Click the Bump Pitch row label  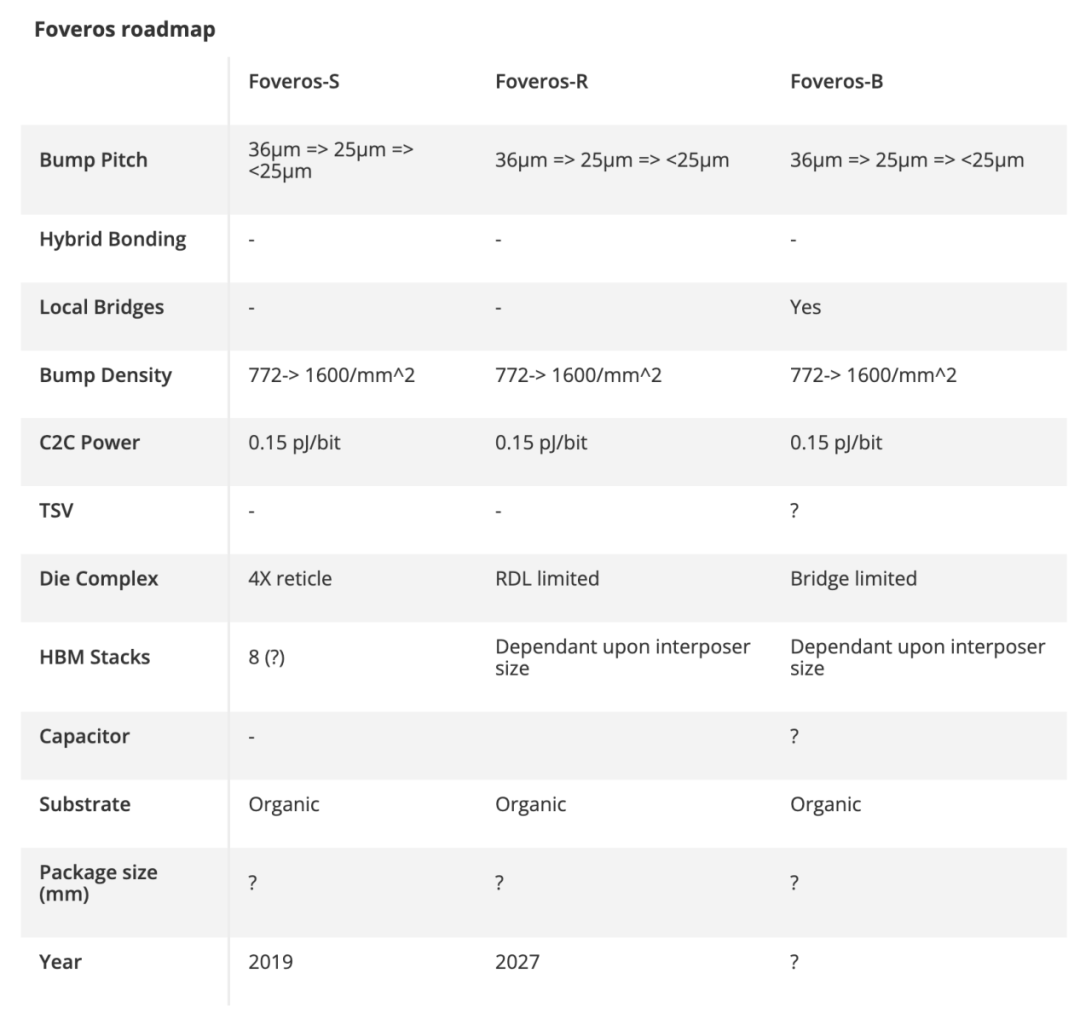tap(93, 160)
